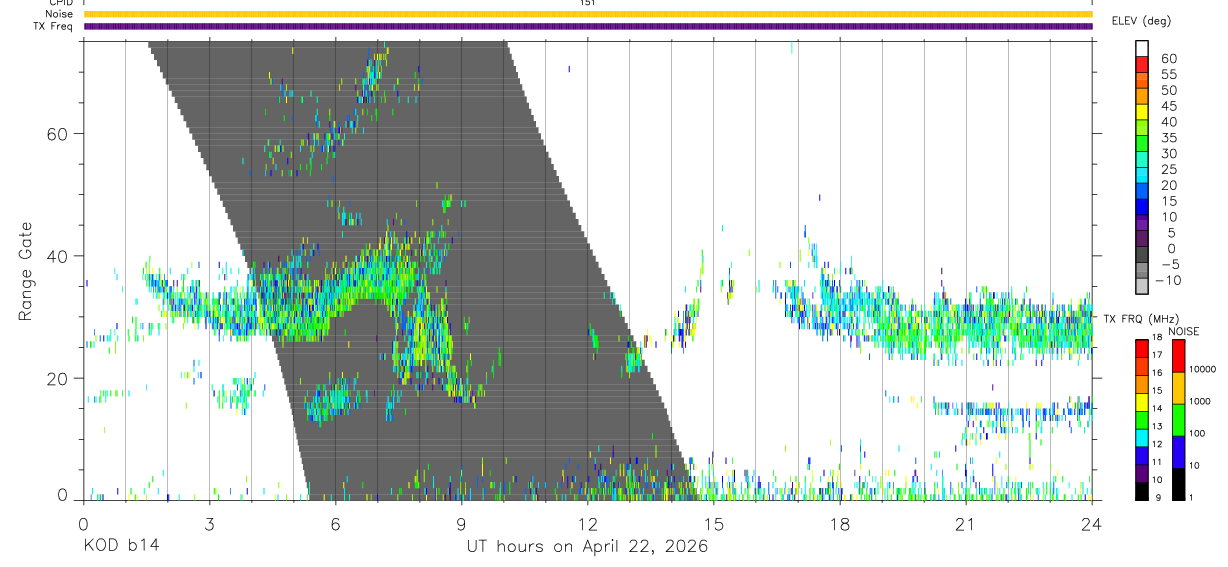Click the '-10' label on the ELEV scale
Viewport: 1228px width, 567px height.
1168,281
